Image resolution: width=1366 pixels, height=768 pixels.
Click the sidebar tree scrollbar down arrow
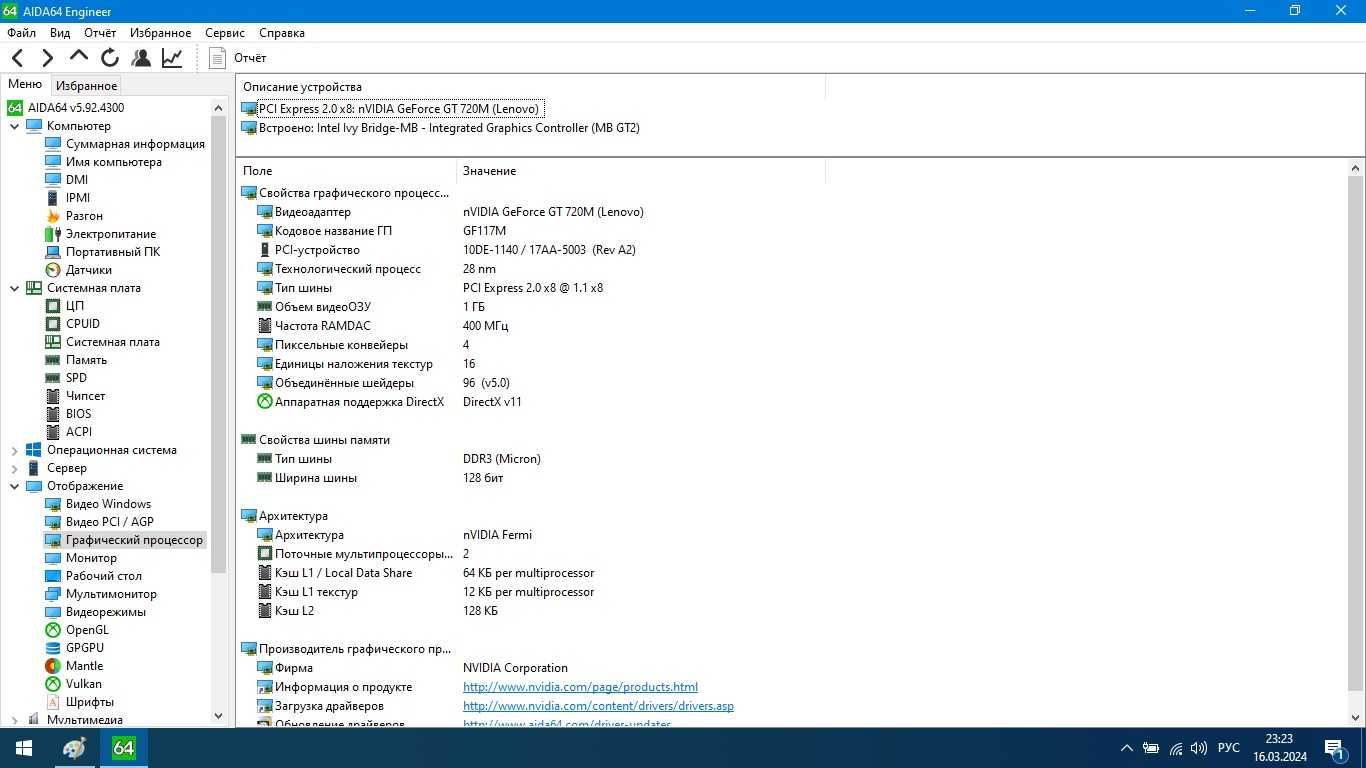(x=219, y=716)
